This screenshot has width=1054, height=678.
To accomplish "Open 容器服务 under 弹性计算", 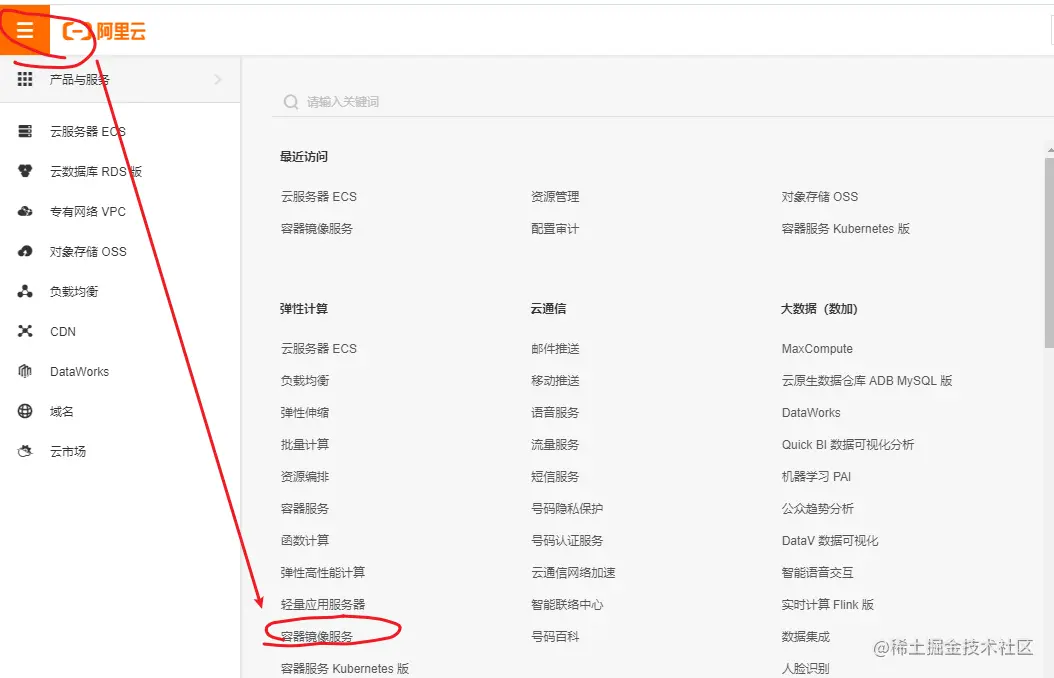I will (x=305, y=508).
